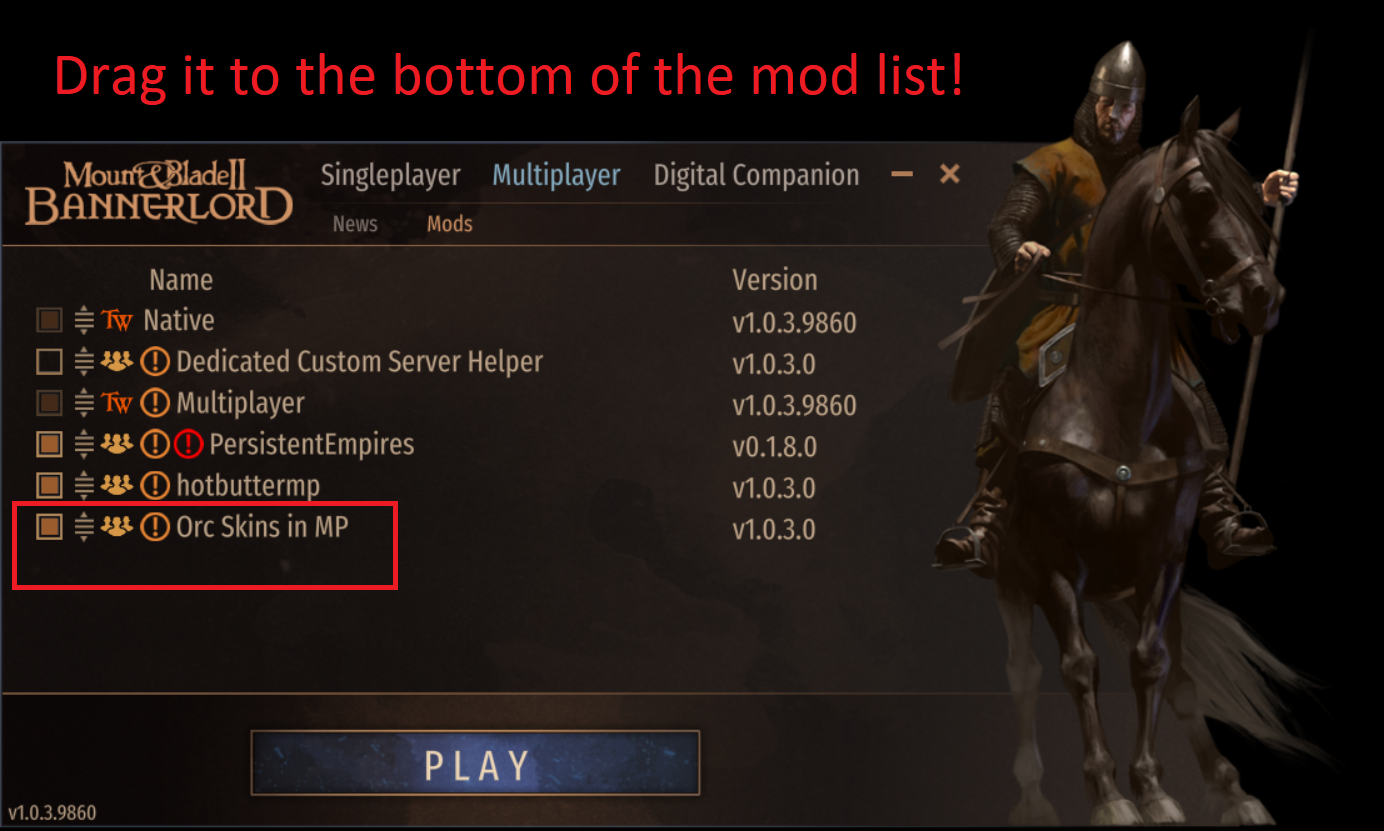The width and height of the screenshot is (1384, 831).
Task: Uncheck the PersistentEmpires mod
Action: tap(49, 444)
